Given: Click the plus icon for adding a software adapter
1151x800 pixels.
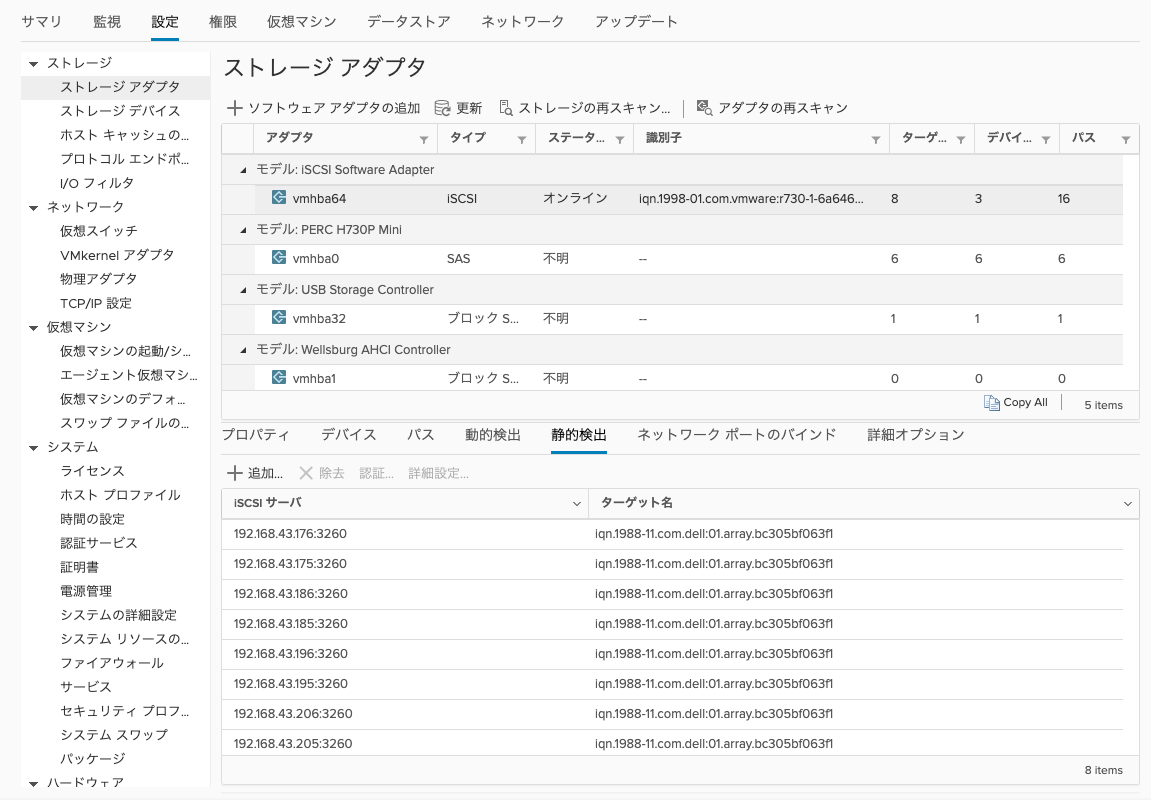Looking at the screenshot, I should (234, 108).
